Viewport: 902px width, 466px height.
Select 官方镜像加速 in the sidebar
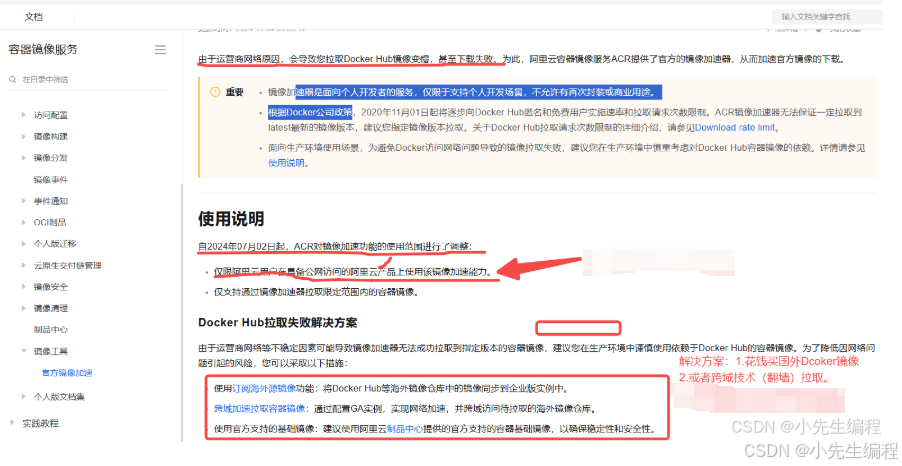[x=67, y=373]
